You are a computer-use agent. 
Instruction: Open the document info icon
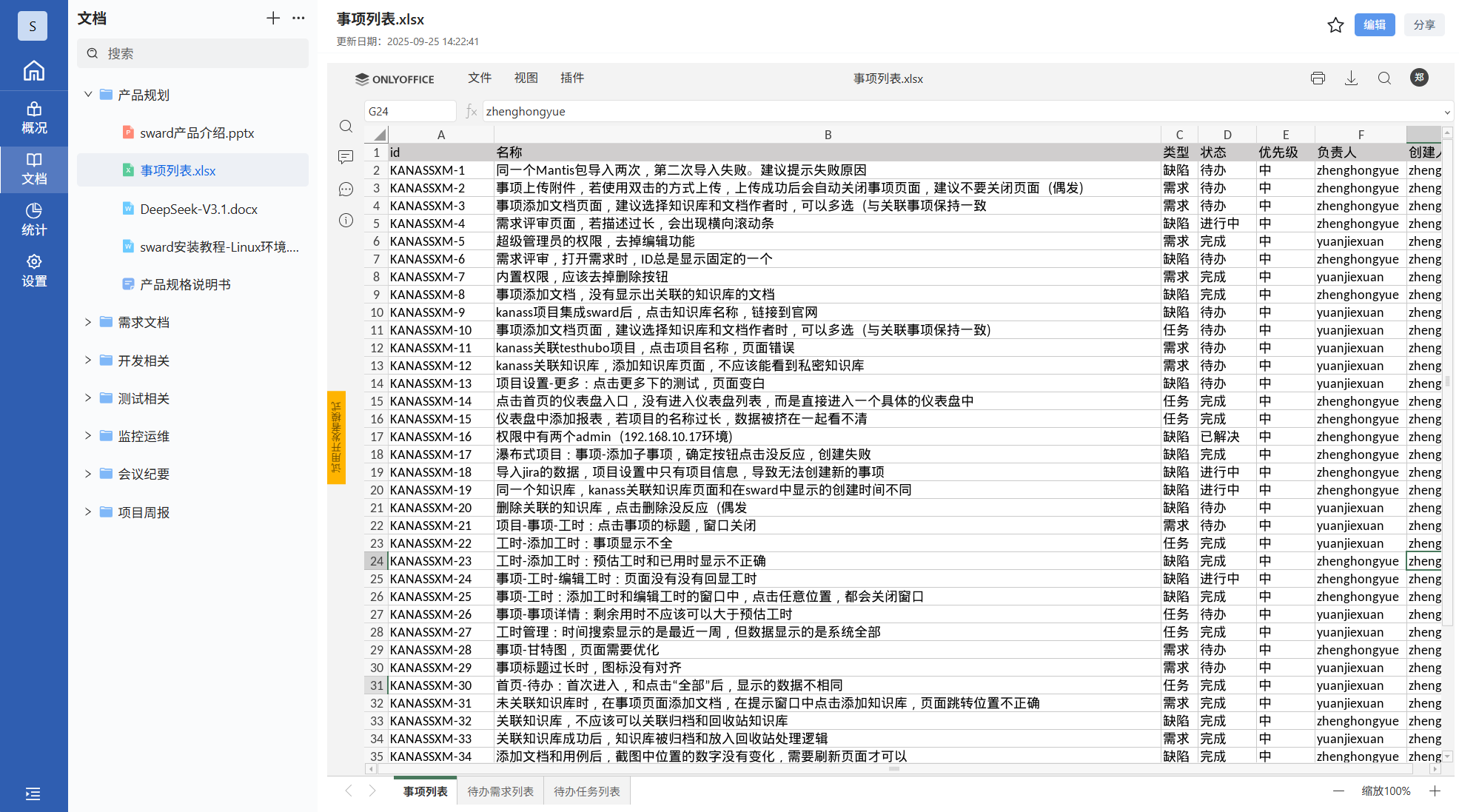coord(346,221)
